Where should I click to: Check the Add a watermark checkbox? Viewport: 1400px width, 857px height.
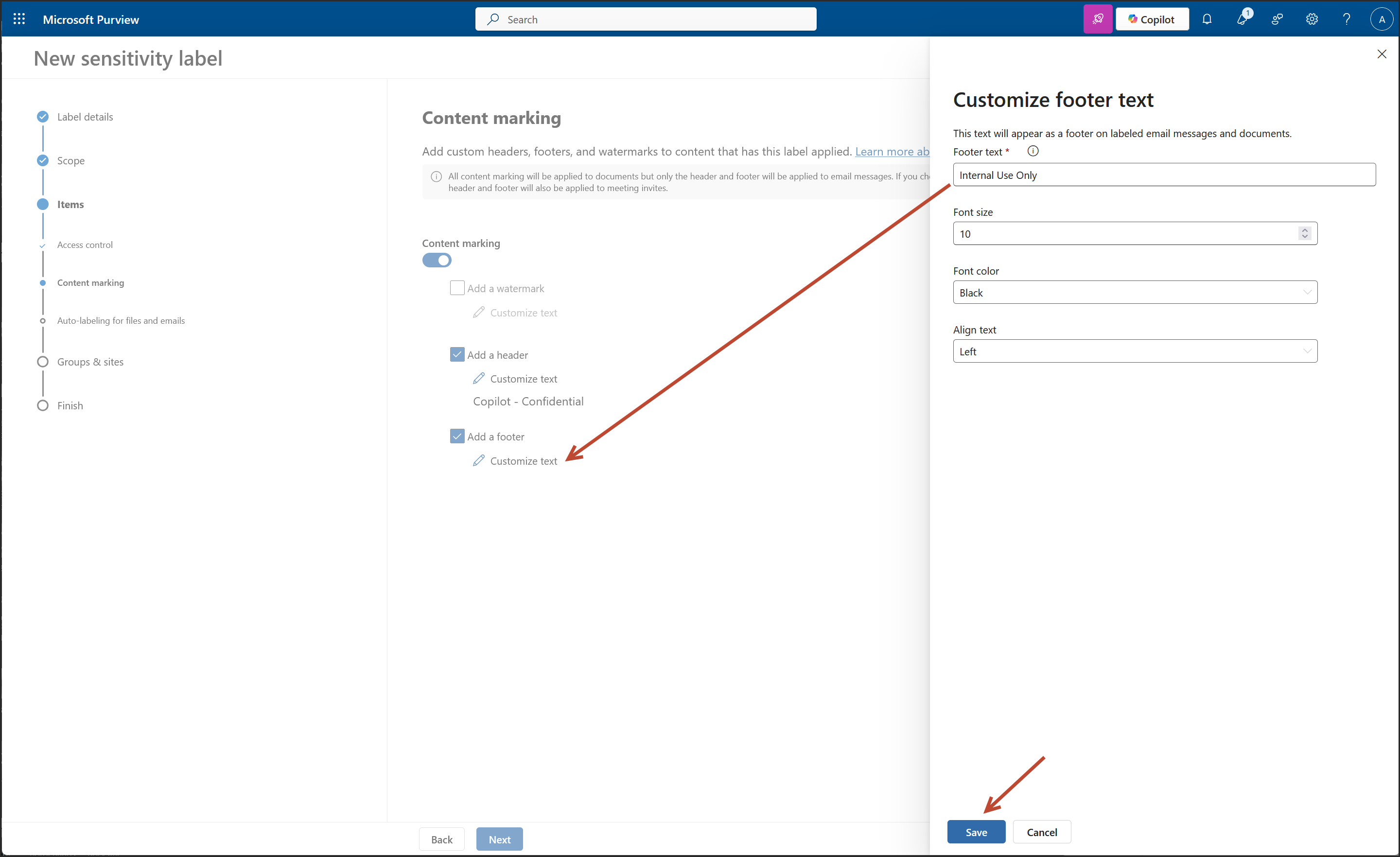pyautogui.click(x=457, y=288)
